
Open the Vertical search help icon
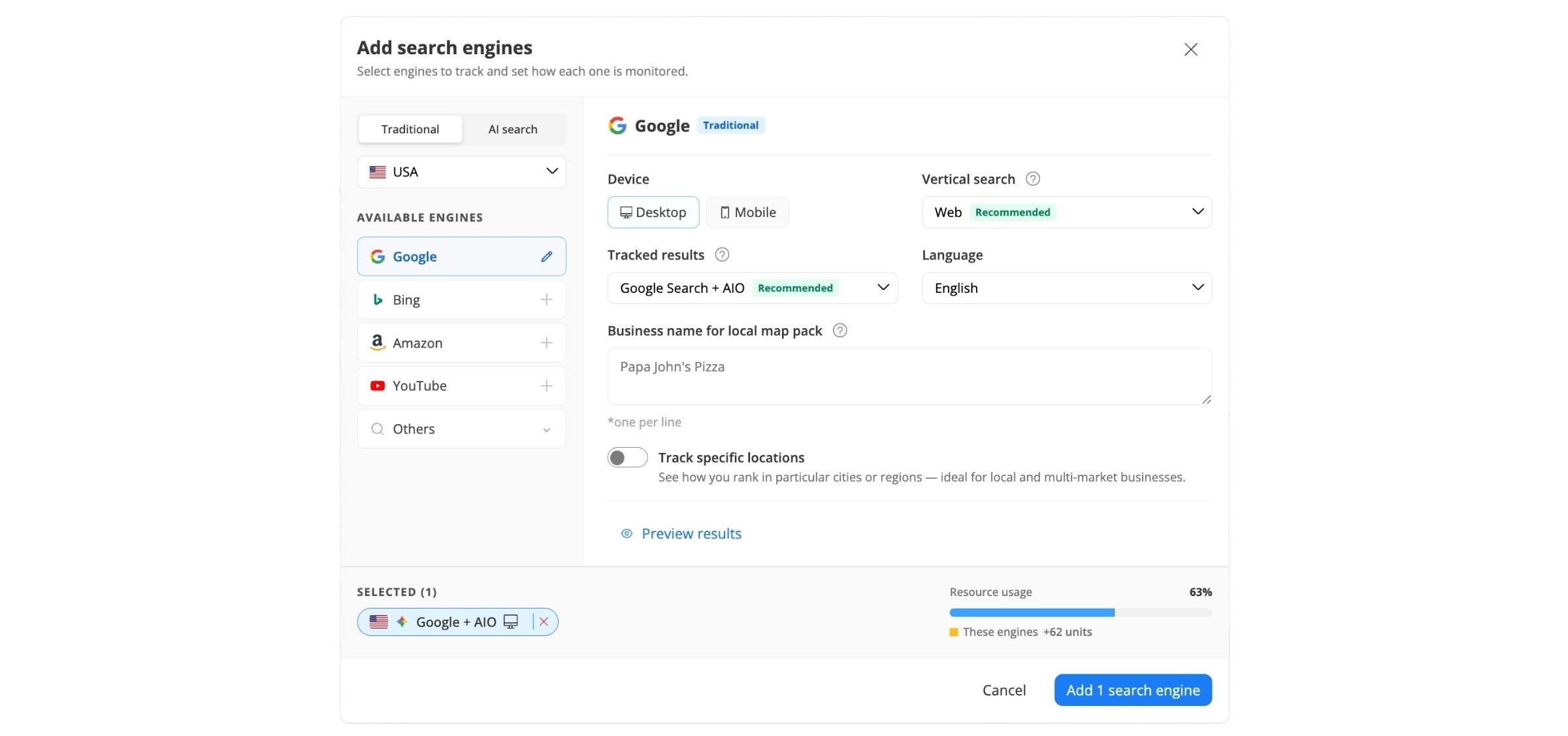click(x=1032, y=178)
